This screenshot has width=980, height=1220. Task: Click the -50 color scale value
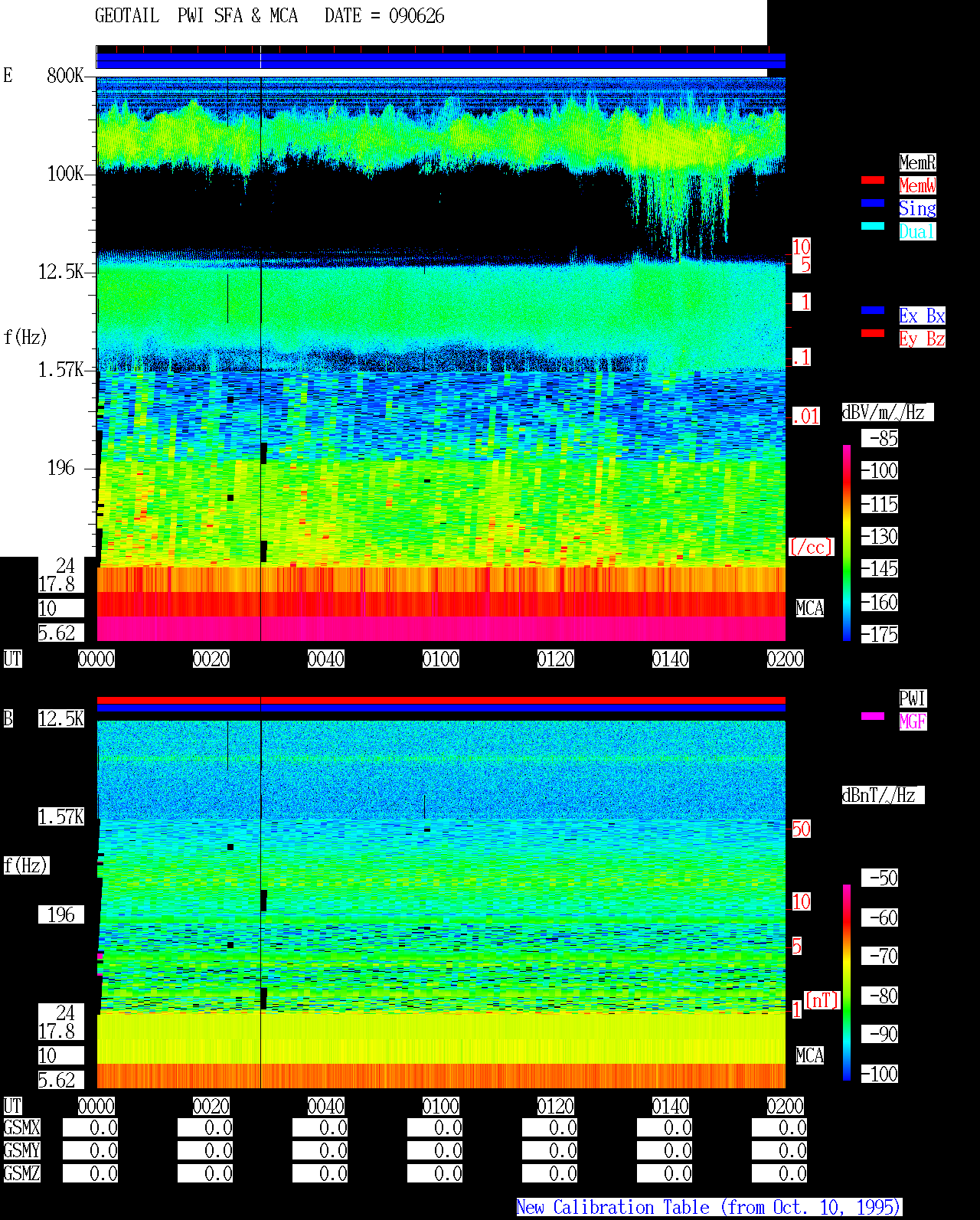pos(880,878)
